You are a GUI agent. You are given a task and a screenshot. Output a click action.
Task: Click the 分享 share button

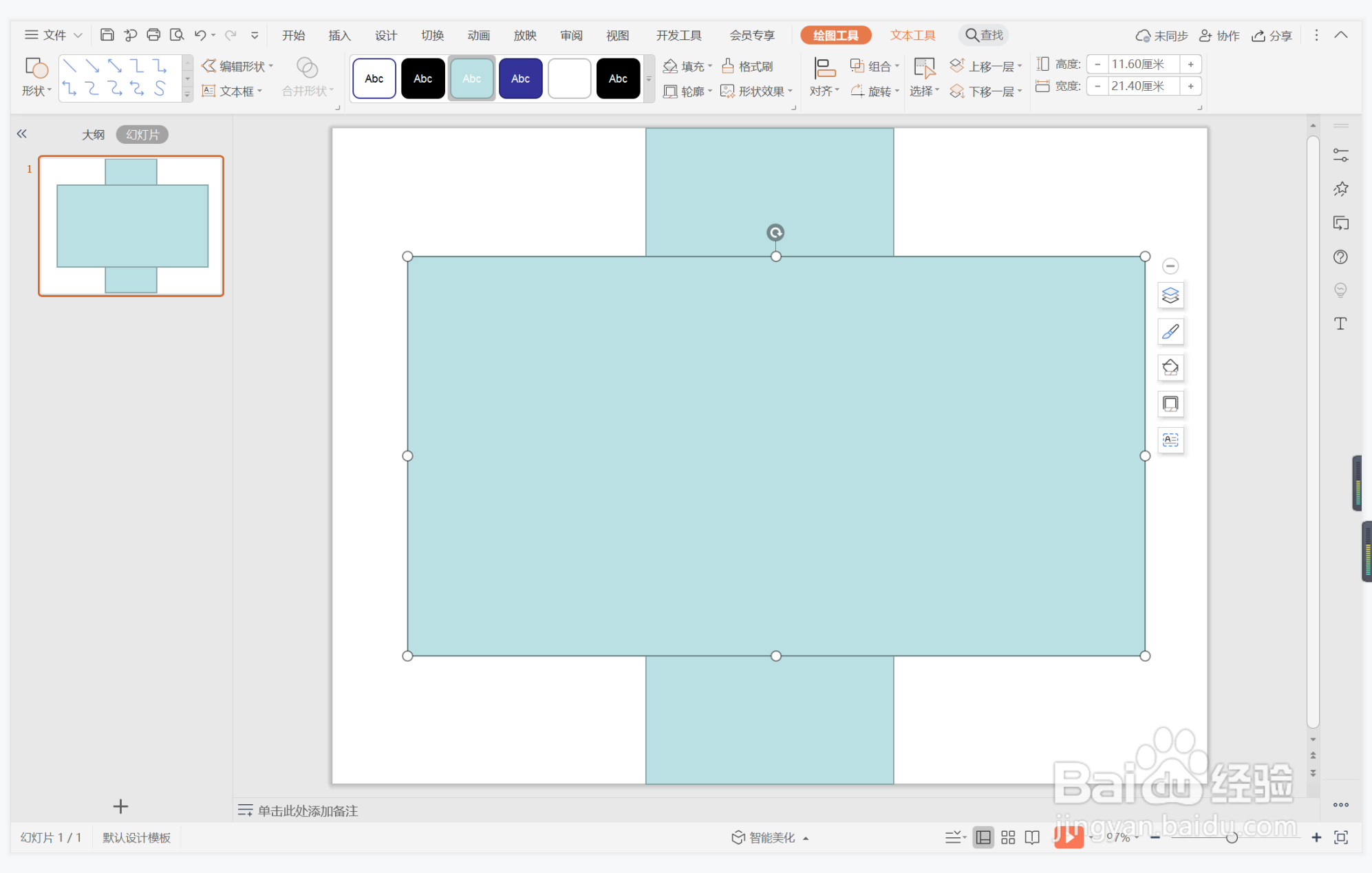point(1272,35)
